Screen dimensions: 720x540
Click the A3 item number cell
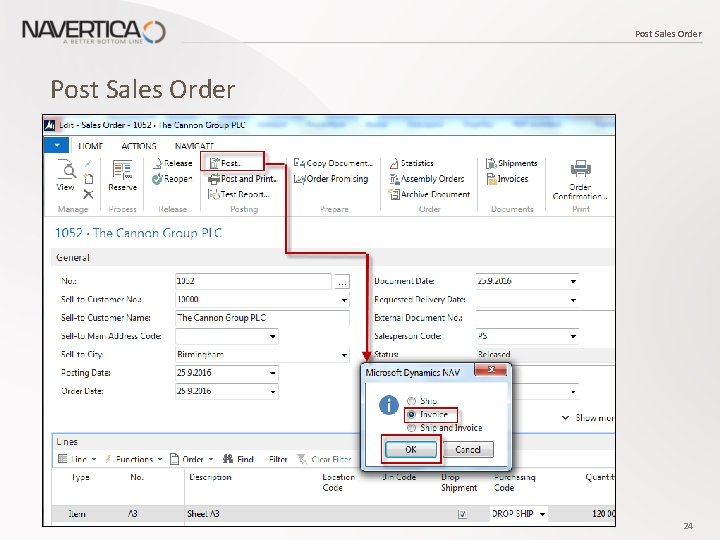coord(133,514)
